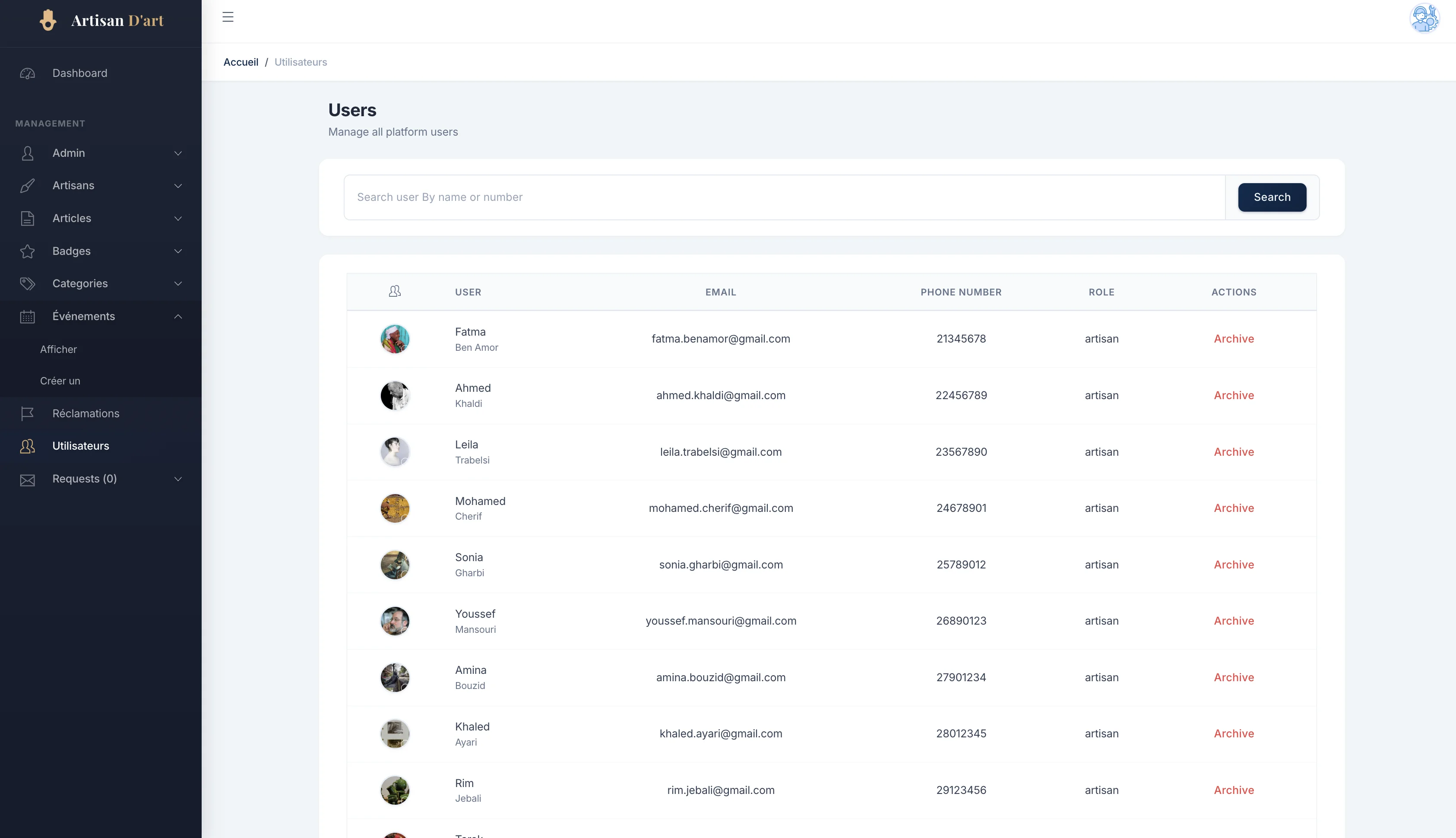Click the Requests envelope icon
This screenshot has width=1456, height=838.
point(27,479)
